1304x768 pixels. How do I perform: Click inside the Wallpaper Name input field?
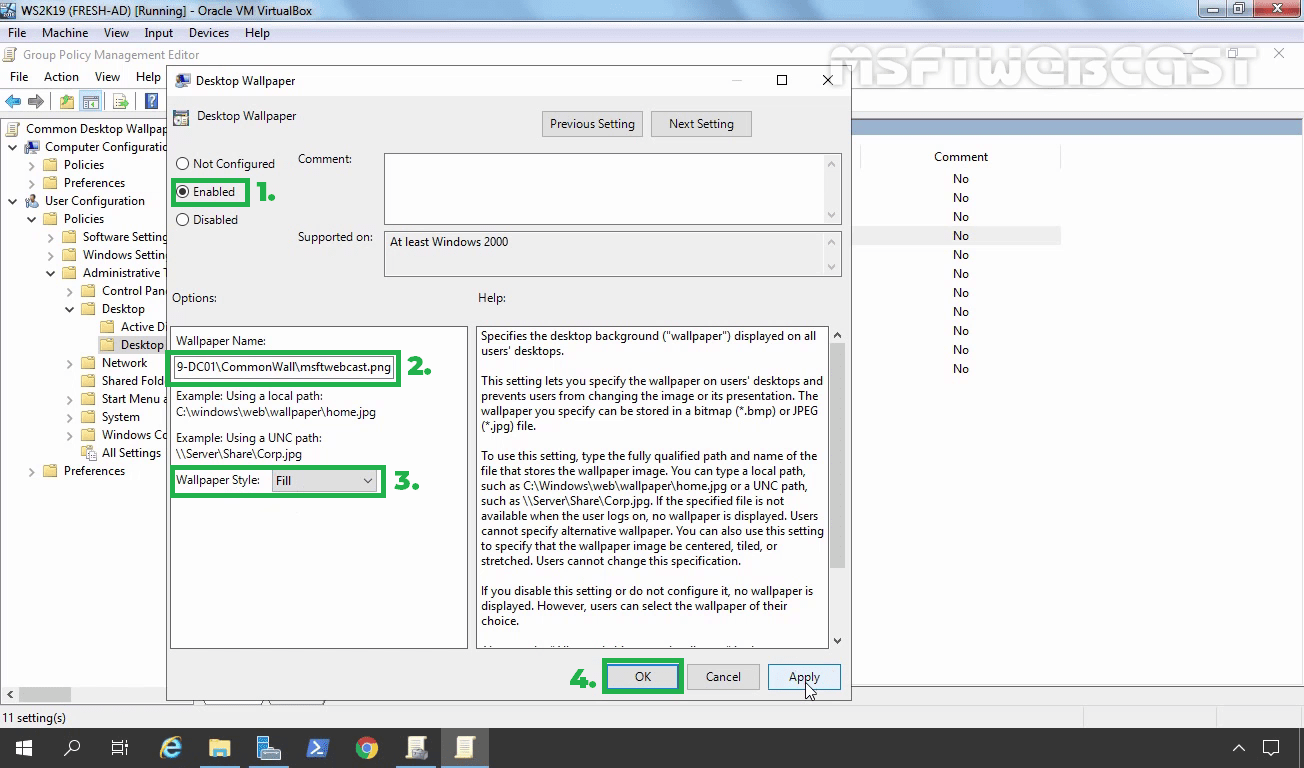284,367
